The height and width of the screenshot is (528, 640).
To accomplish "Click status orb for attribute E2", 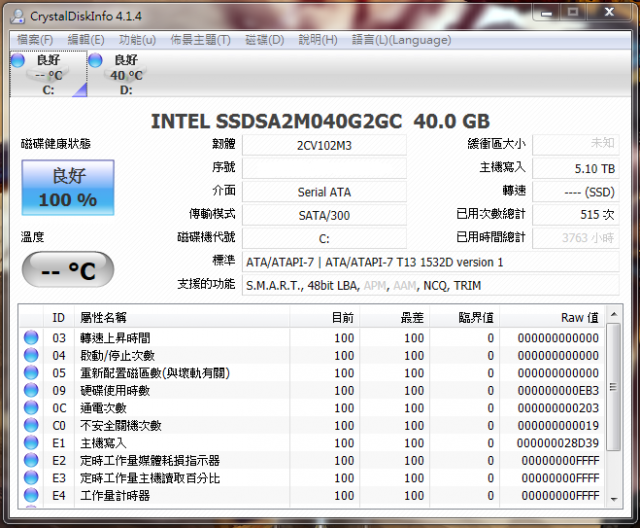I will pos(31,460).
